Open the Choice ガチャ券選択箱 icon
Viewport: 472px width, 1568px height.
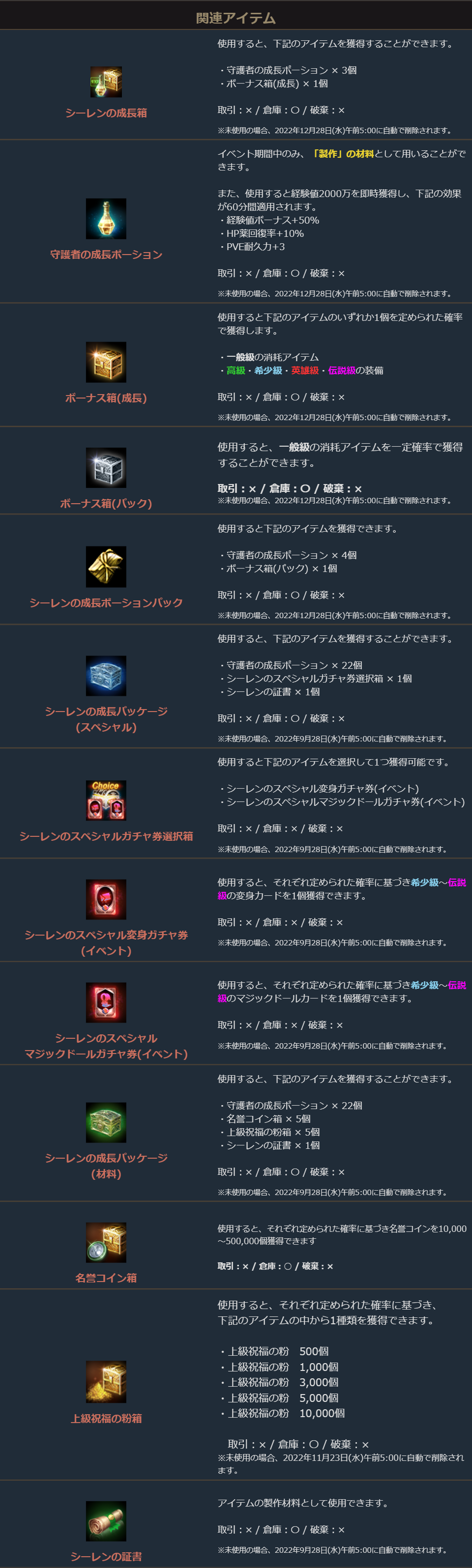106,800
